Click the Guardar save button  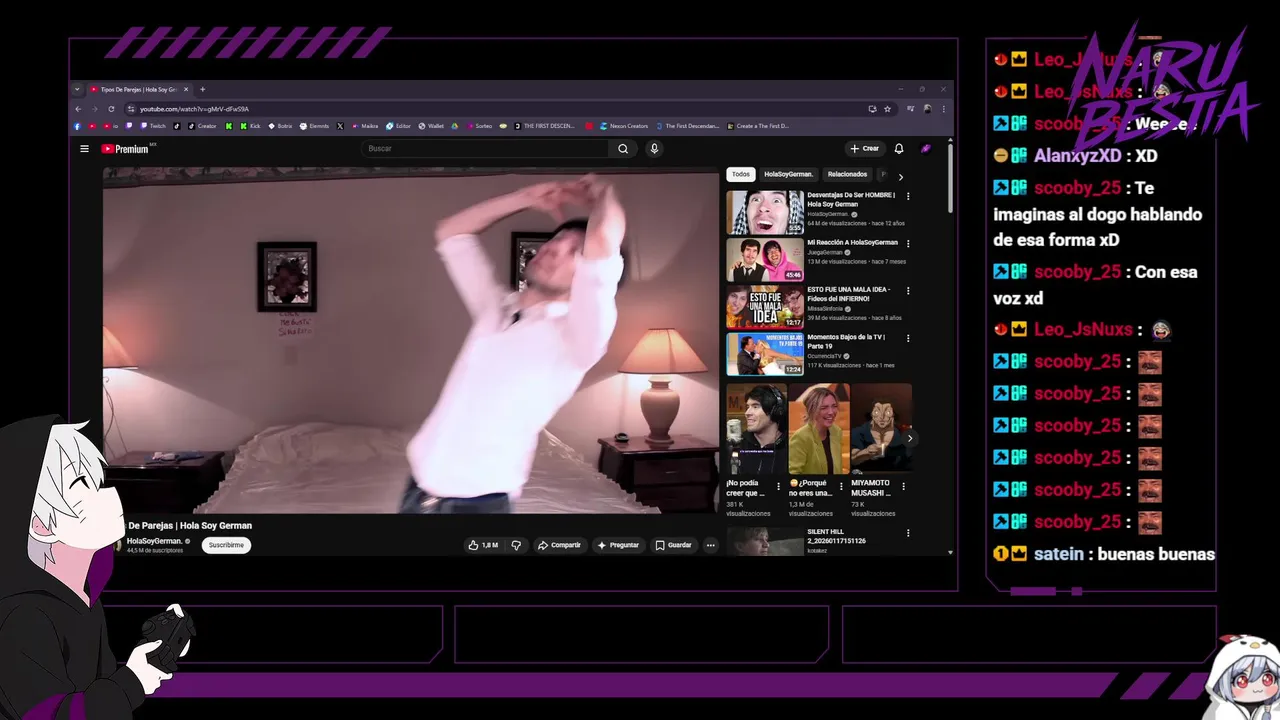pos(673,545)
